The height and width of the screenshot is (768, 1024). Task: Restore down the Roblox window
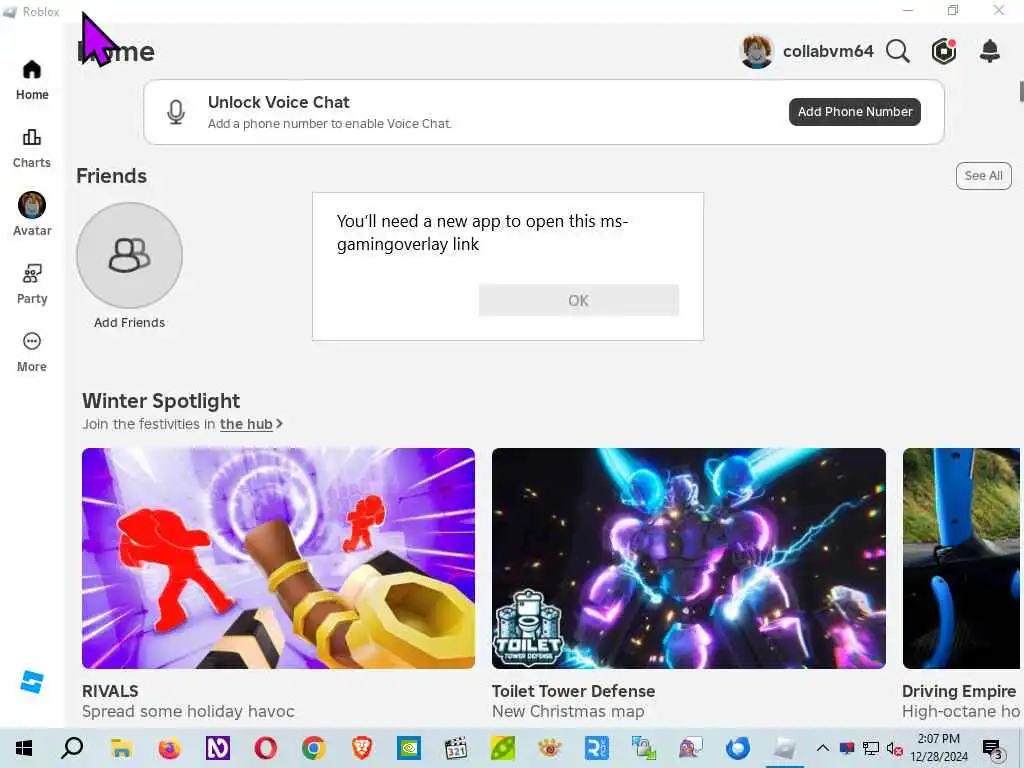[x=953, y=10]
